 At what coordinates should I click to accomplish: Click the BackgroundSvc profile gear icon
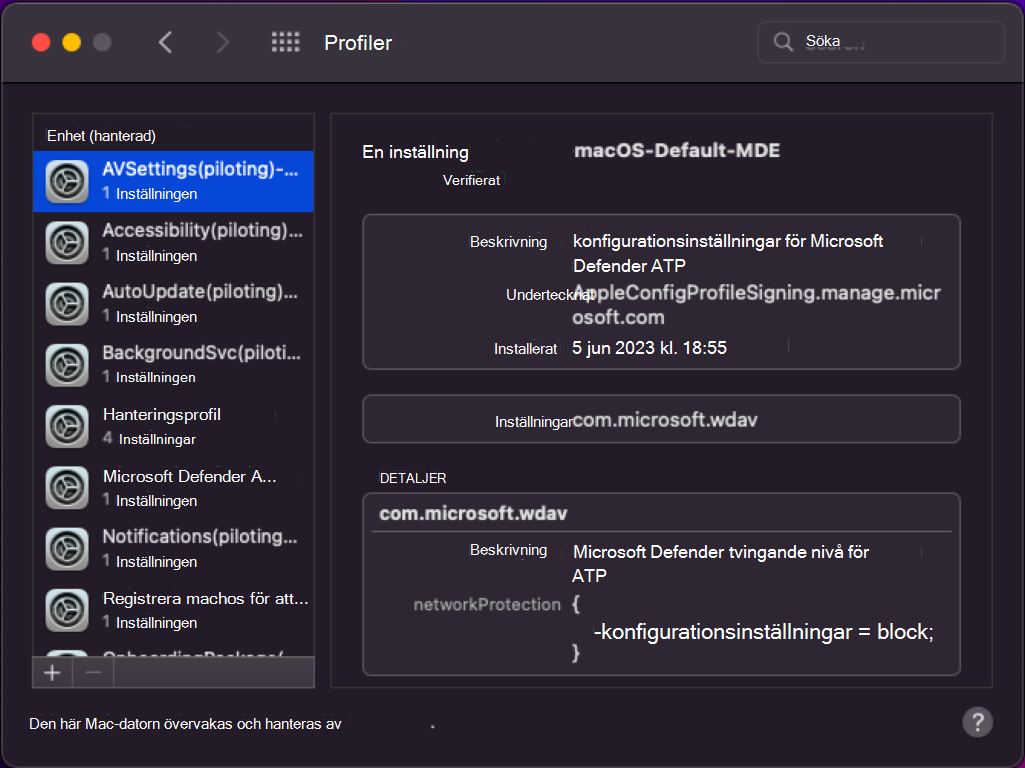coord(67,365)
